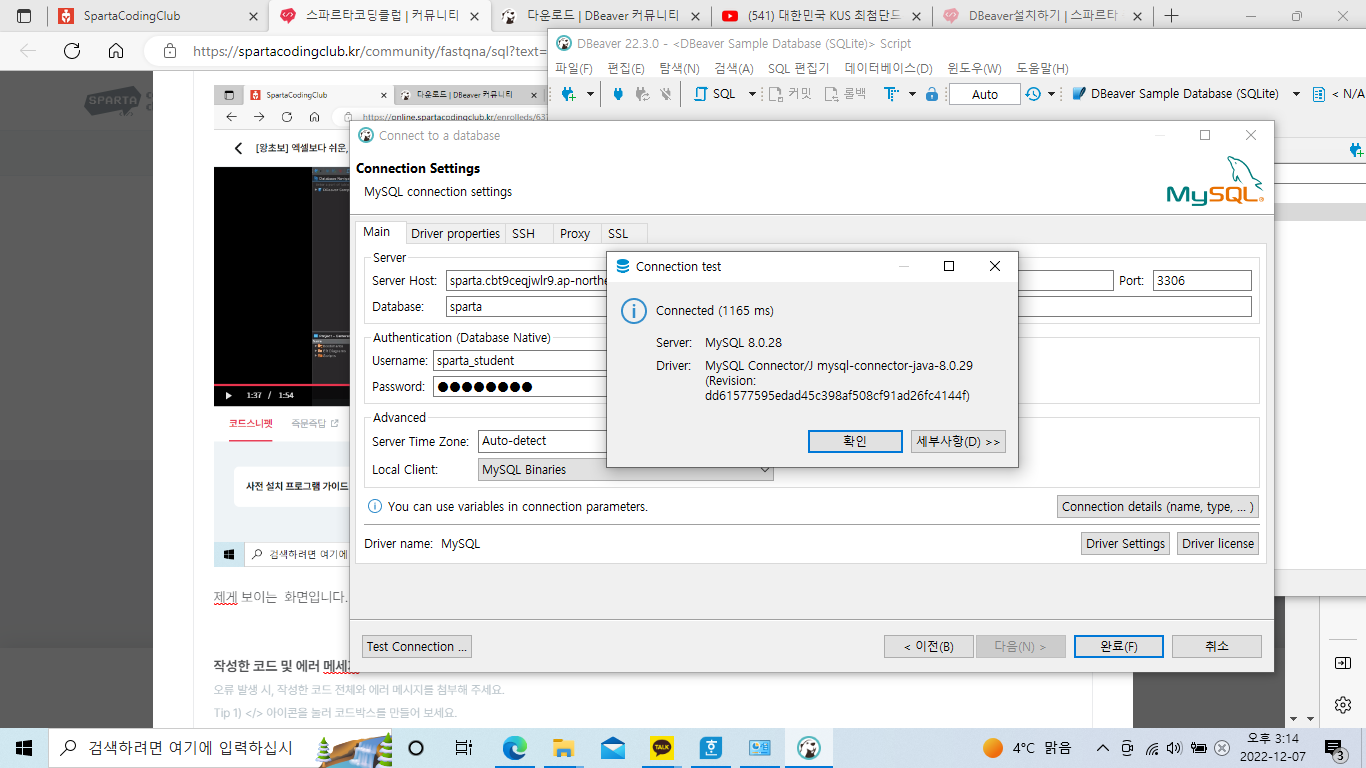The image size is (1366, 768).
Task: Open the 검색(A) menu in DBeaver
Action: pos(734,68)
